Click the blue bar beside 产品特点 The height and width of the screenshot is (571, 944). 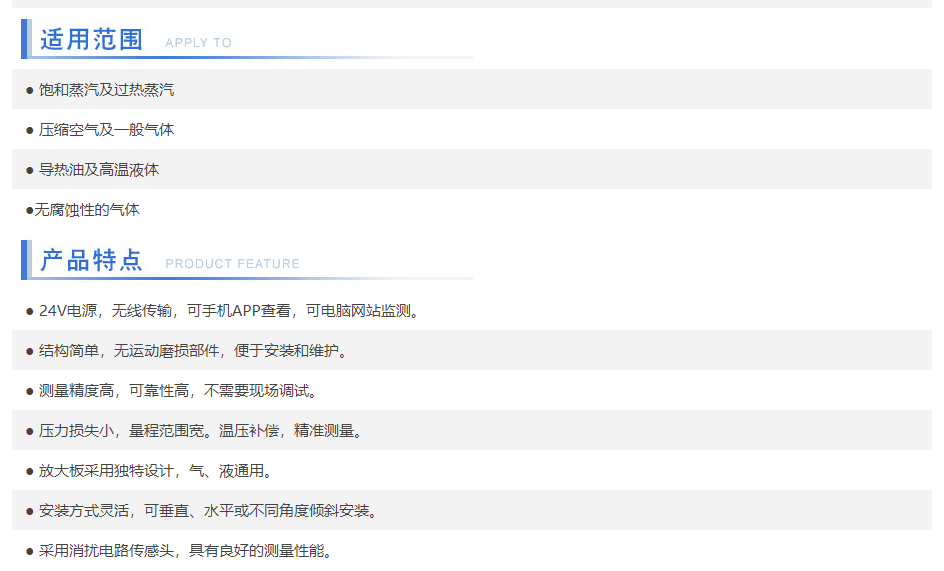tap(25, 260)
